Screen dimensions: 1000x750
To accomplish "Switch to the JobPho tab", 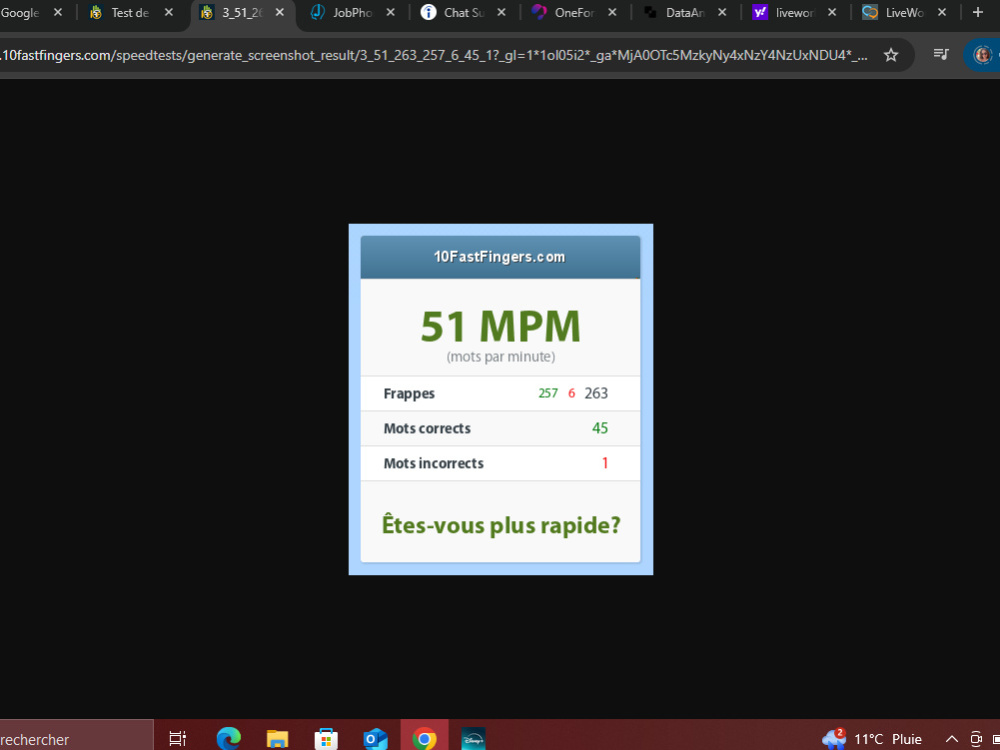I will [353, 13].
